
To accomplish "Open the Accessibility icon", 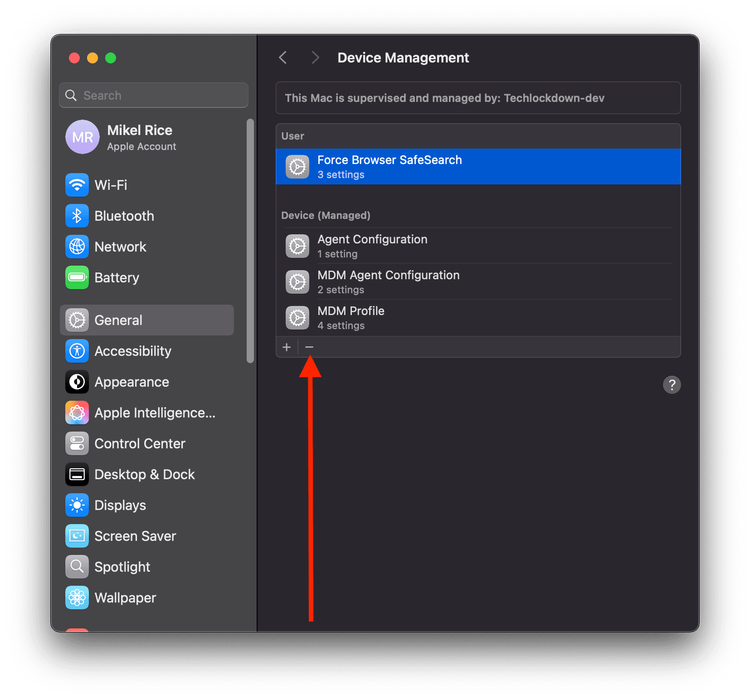I will point(77,351).
